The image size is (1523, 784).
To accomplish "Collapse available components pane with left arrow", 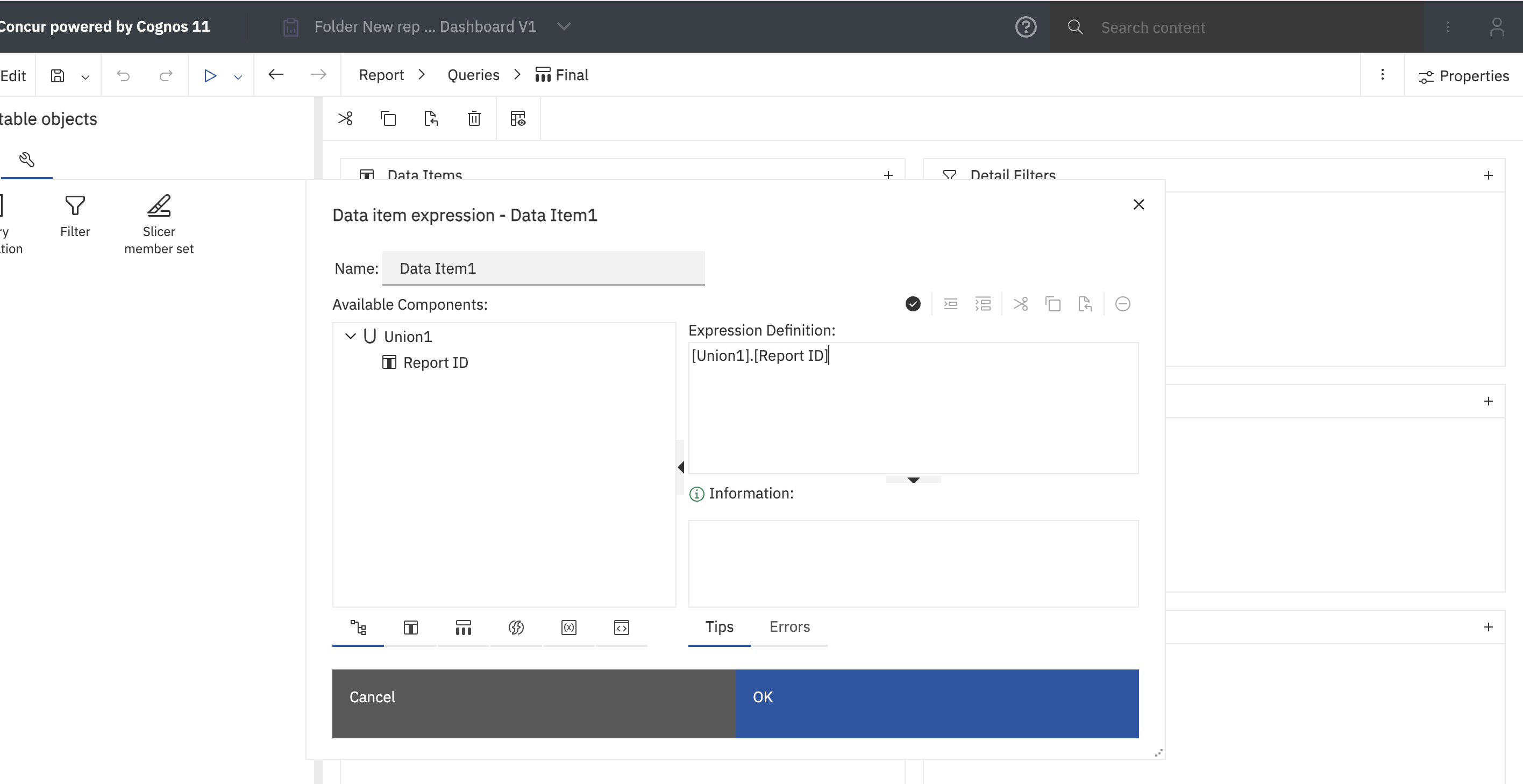I will tap(680, 467).
